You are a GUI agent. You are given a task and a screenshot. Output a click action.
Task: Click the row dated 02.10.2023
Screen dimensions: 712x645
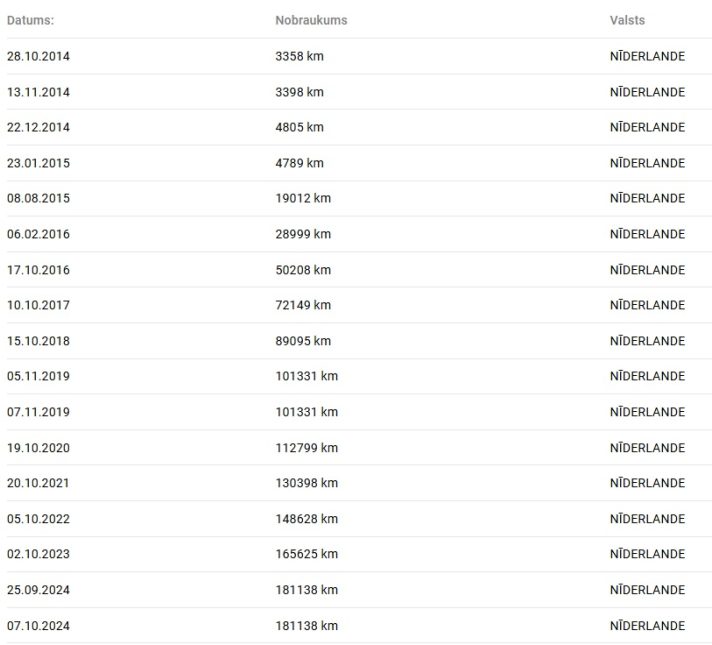(356, 554)
